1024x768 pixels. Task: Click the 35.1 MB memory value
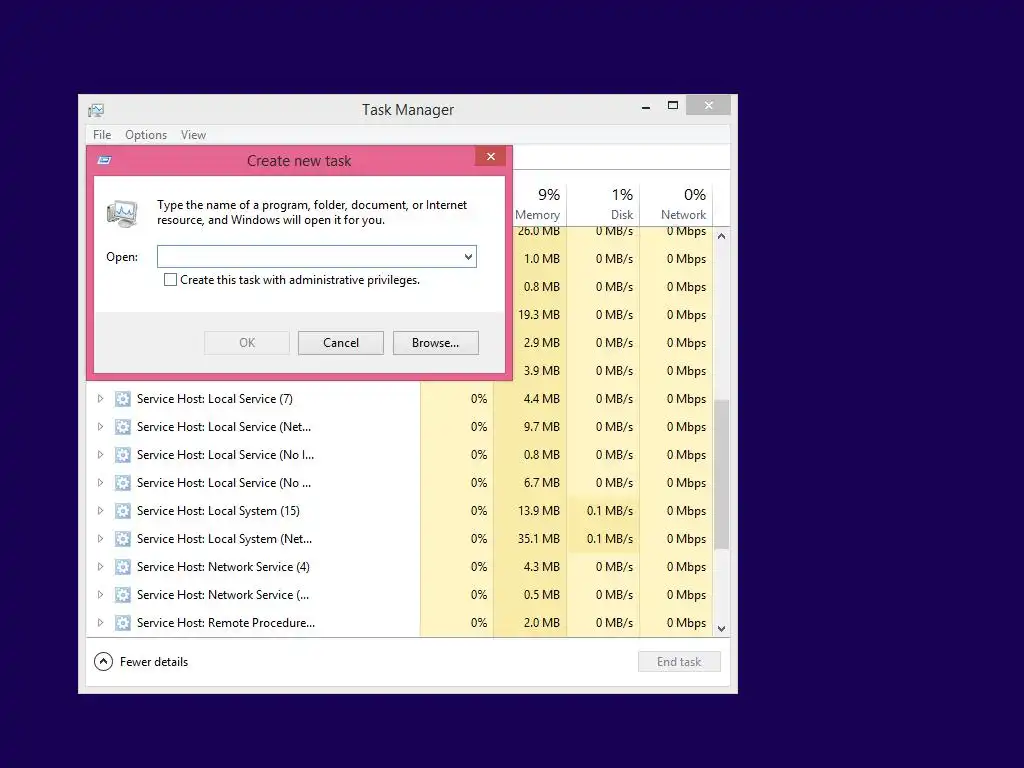click(x=539, y=539)
